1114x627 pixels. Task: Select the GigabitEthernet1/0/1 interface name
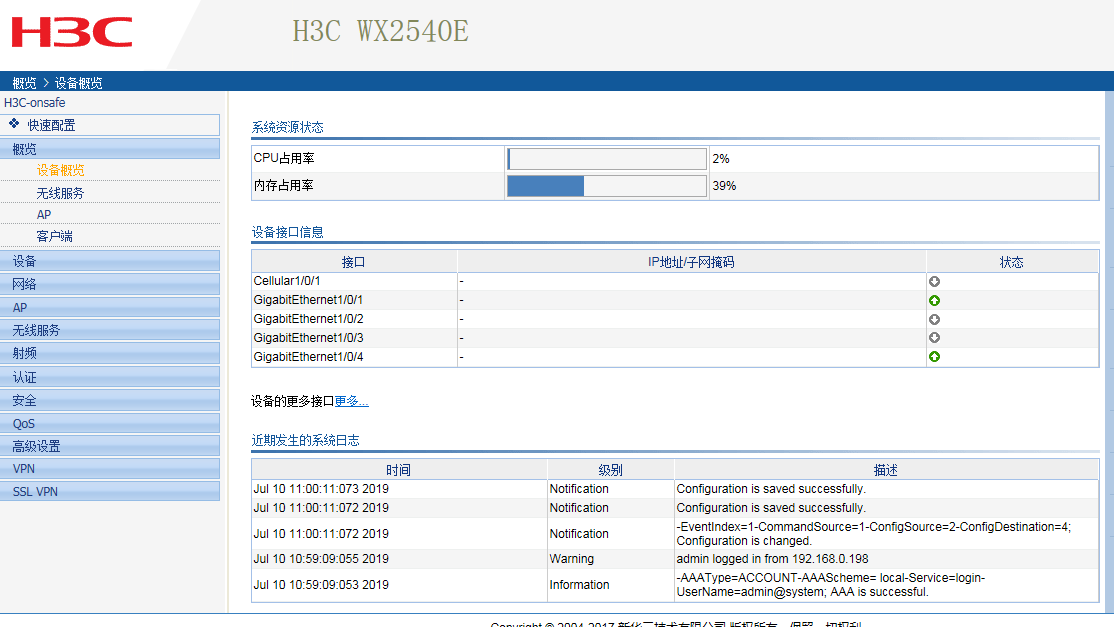pyautogui.click(x=308, y=300)
